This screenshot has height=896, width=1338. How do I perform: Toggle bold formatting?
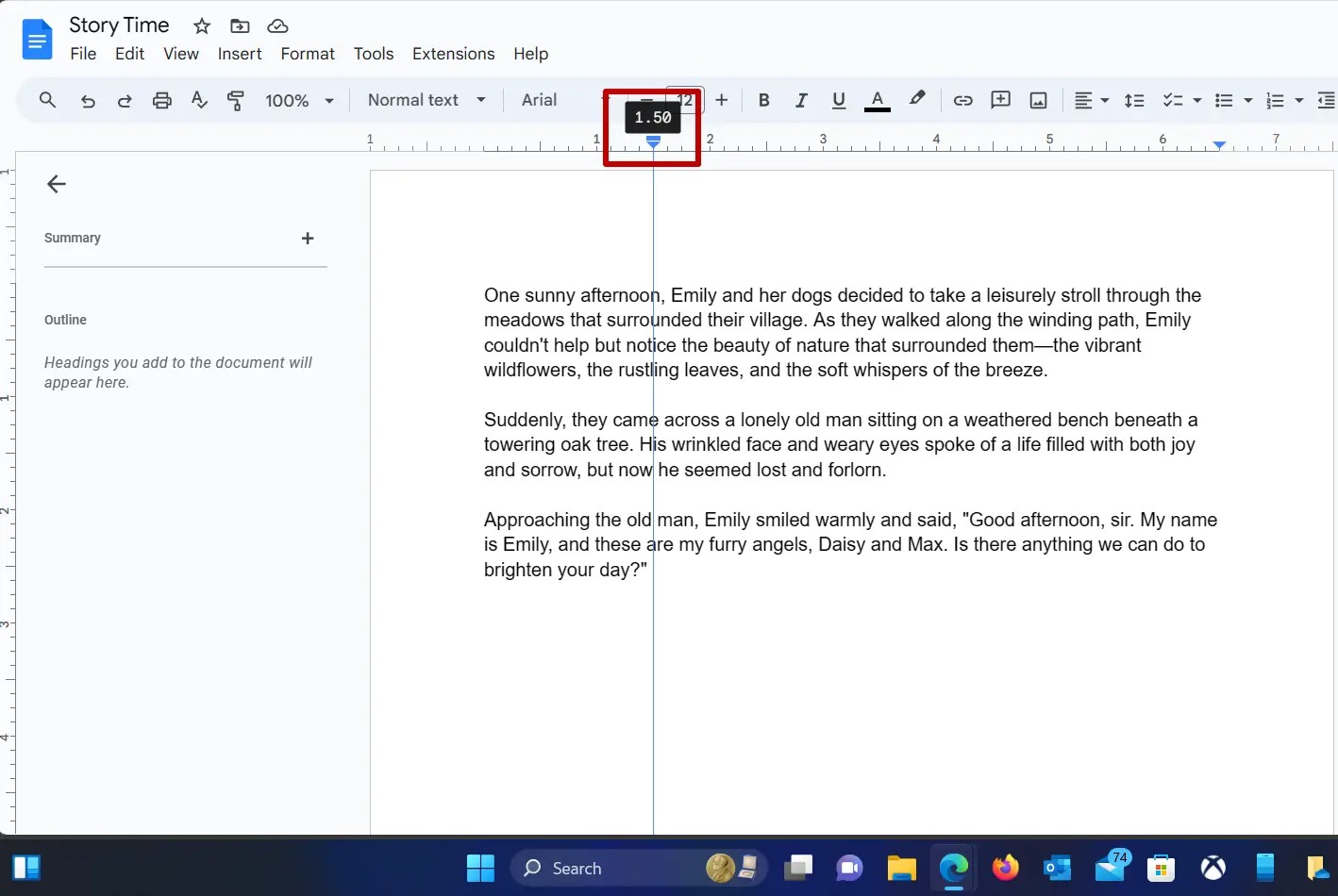tap(763, 100)
